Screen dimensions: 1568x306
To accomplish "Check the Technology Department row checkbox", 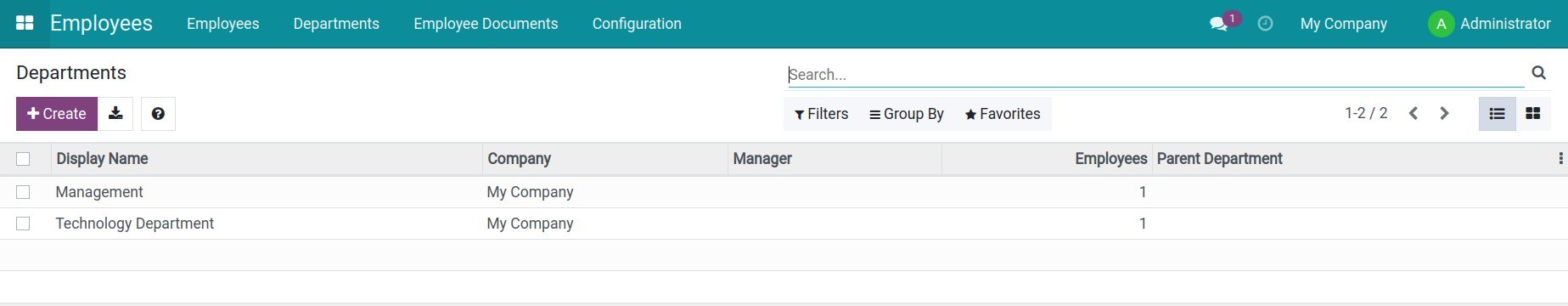I will point(23,224).
